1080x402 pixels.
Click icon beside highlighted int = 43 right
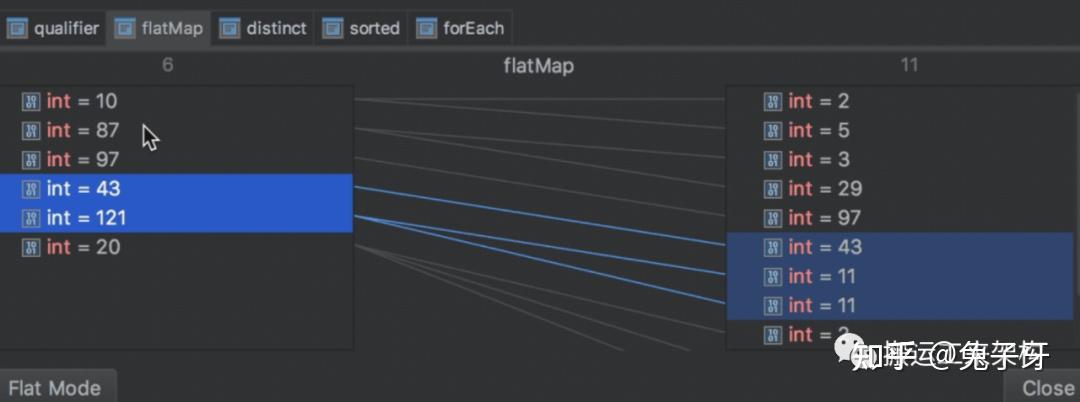(773, 247)
